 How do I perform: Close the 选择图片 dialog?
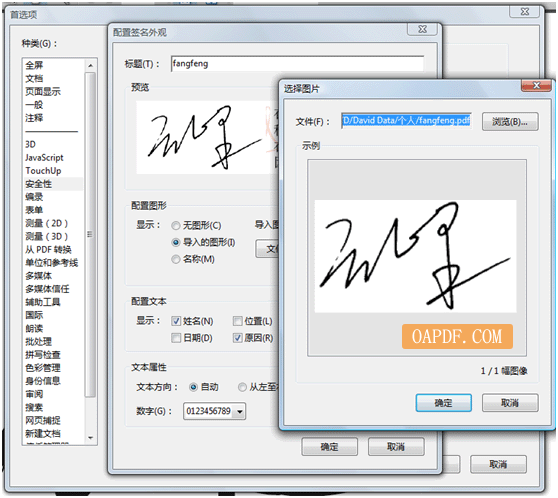coord(536,85)
